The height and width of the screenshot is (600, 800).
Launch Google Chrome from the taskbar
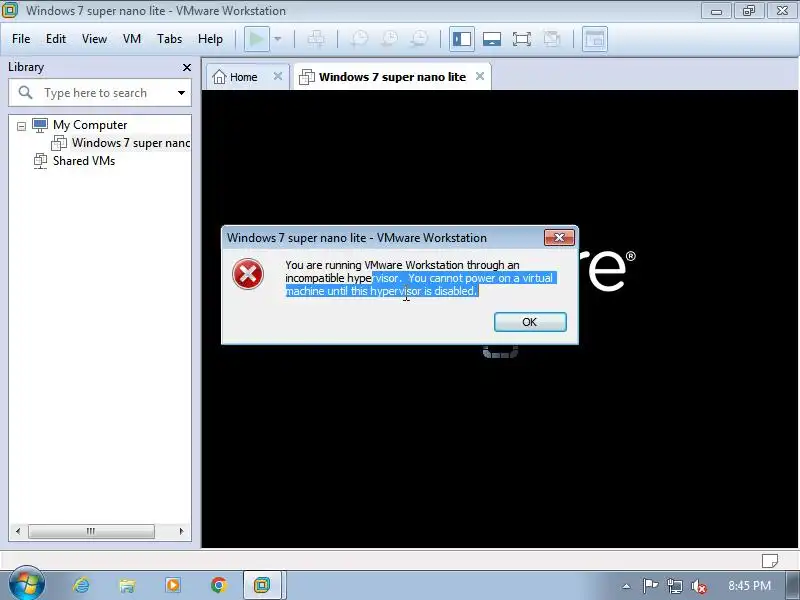pos(219,585)
